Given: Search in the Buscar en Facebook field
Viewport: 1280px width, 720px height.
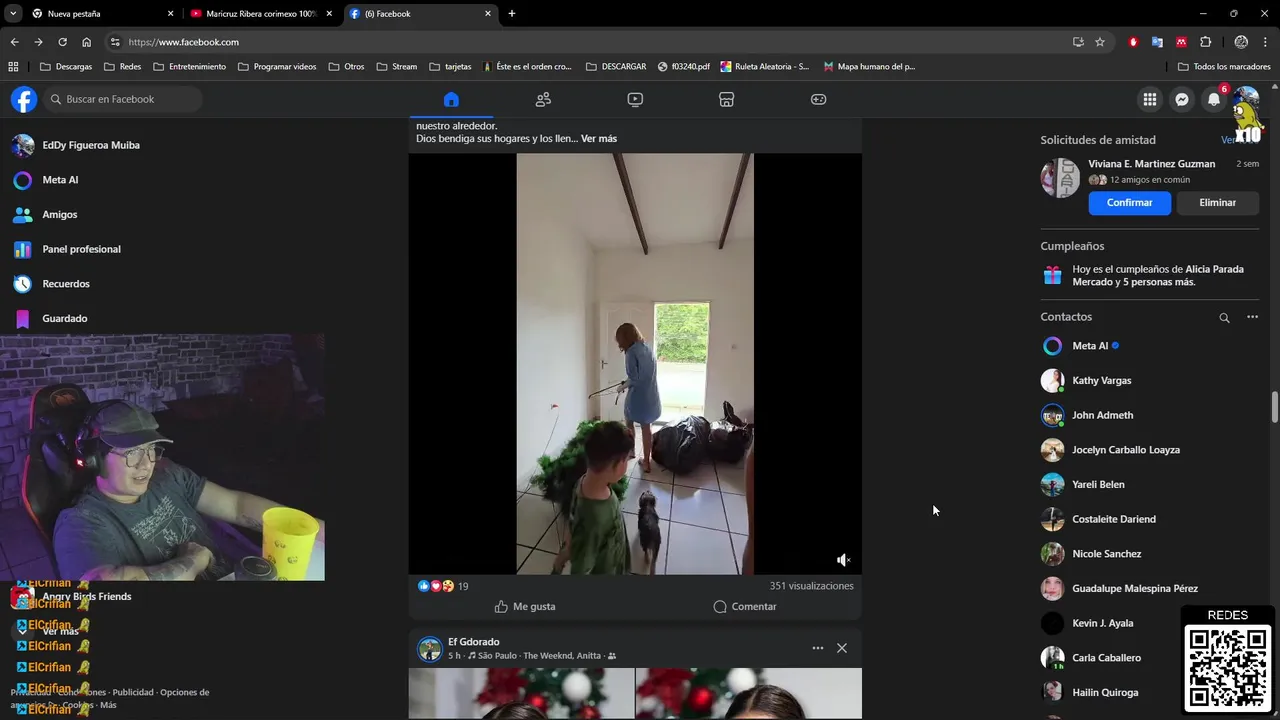Looking at the screenshot, I should tap(122, 99).
